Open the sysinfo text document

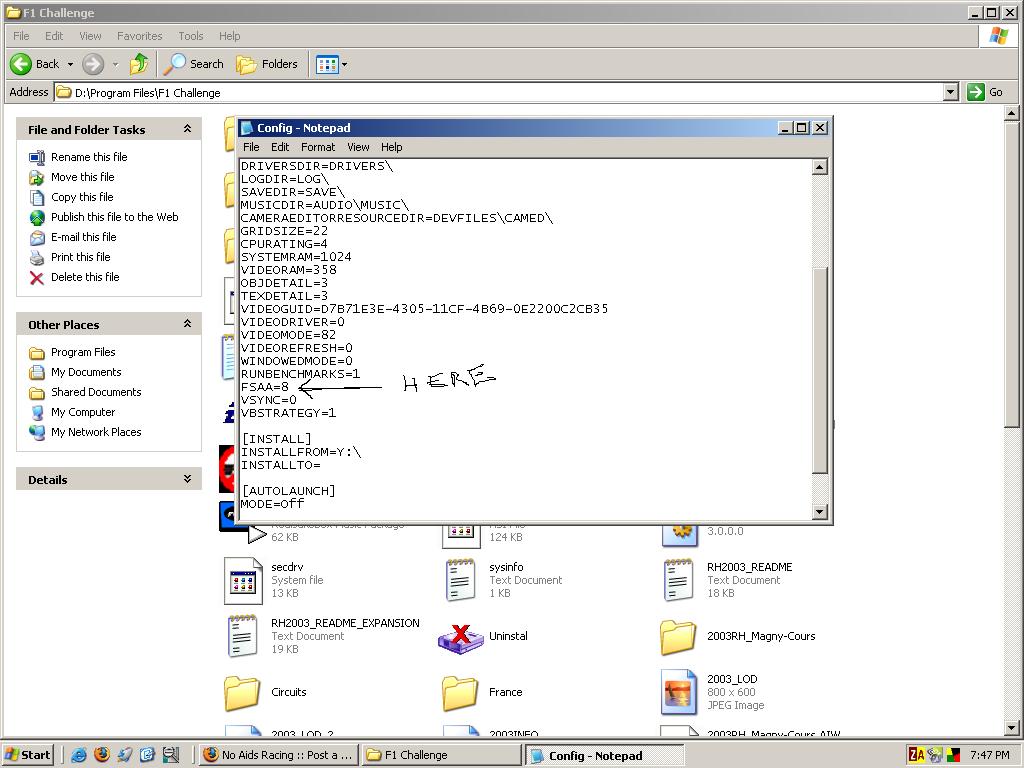[460, 580]
